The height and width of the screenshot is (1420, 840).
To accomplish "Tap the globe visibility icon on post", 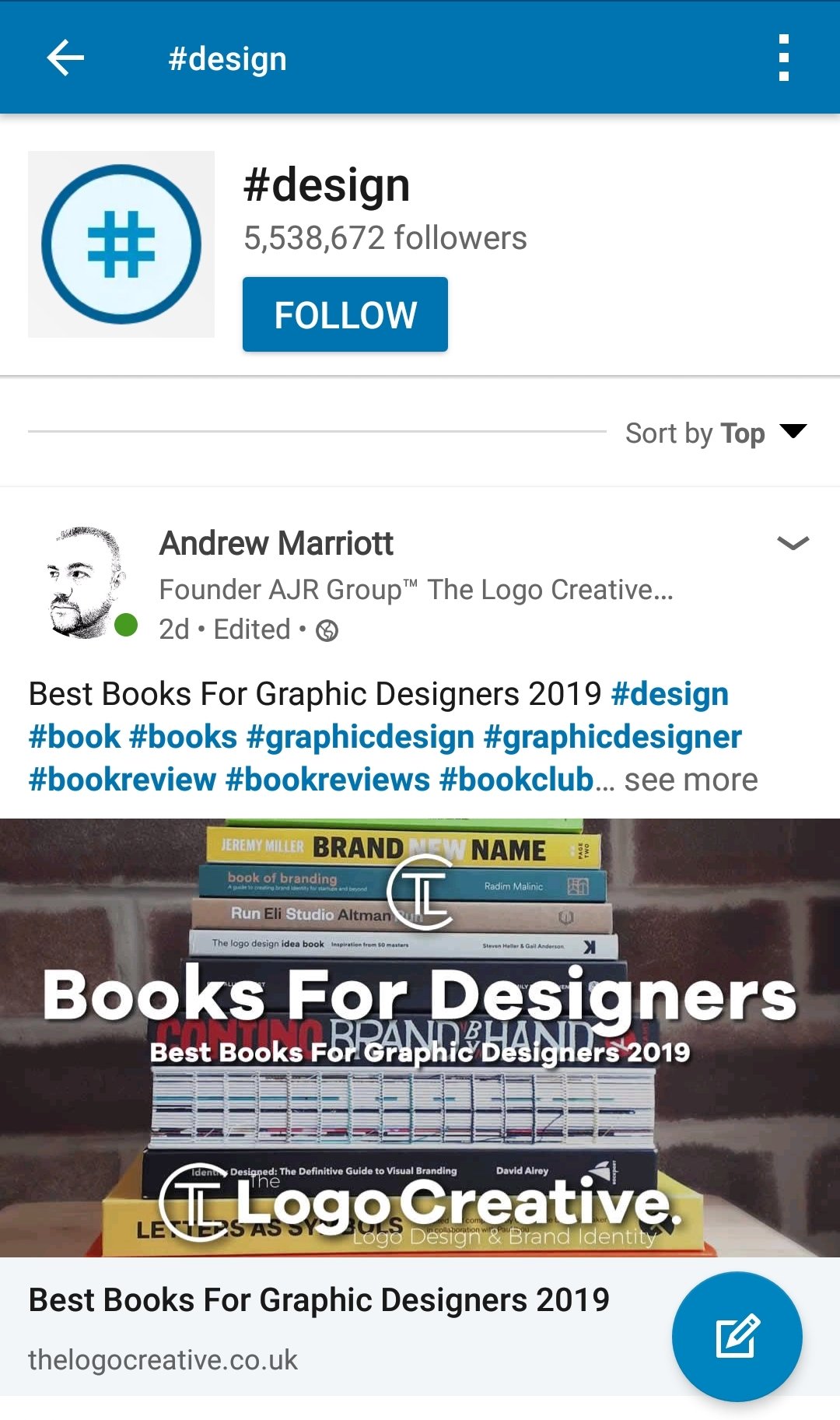I will click(327, 630).
